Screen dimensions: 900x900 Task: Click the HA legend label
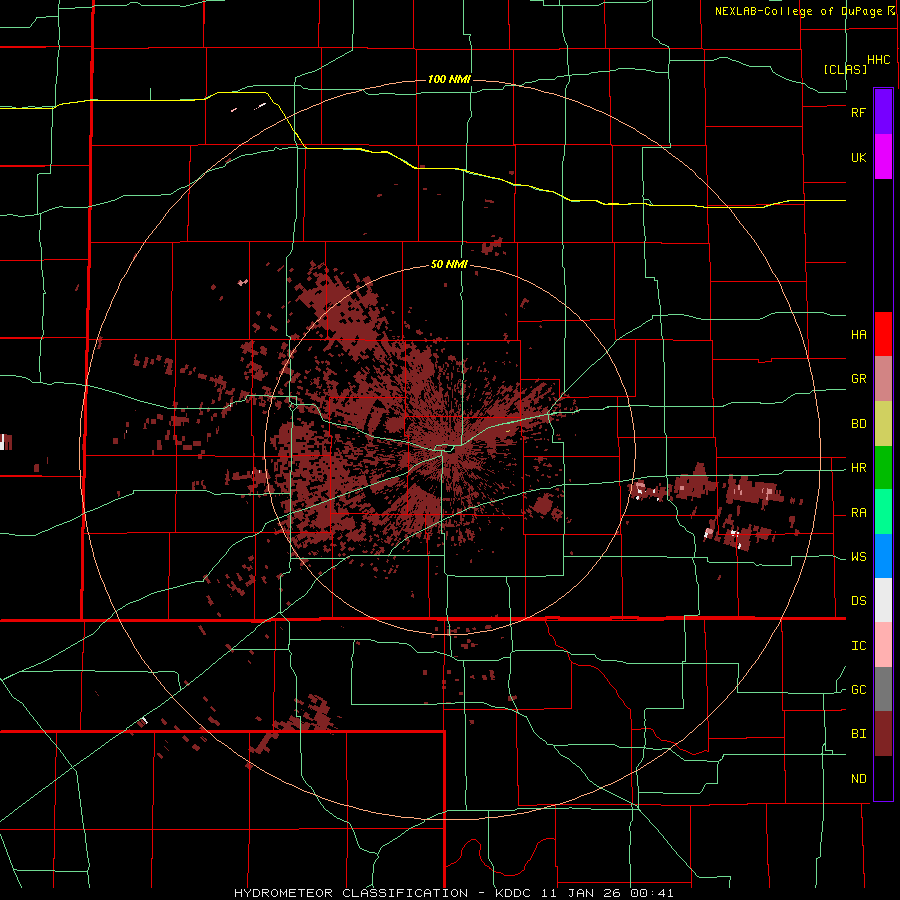point(859,335)
